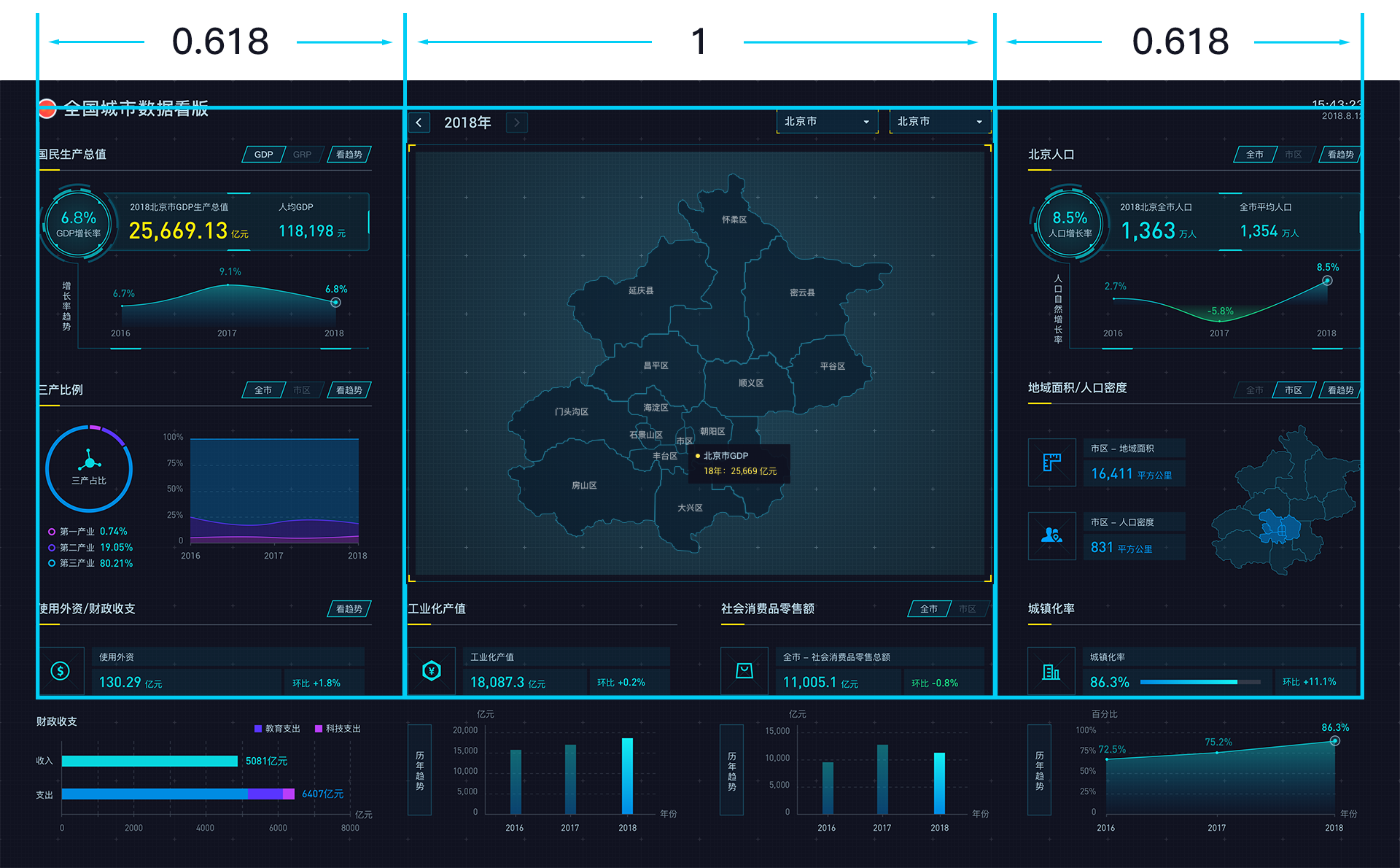The image size is (1400, 868).
Task: Click the building urbanization rate icon
Action: 1051,671
